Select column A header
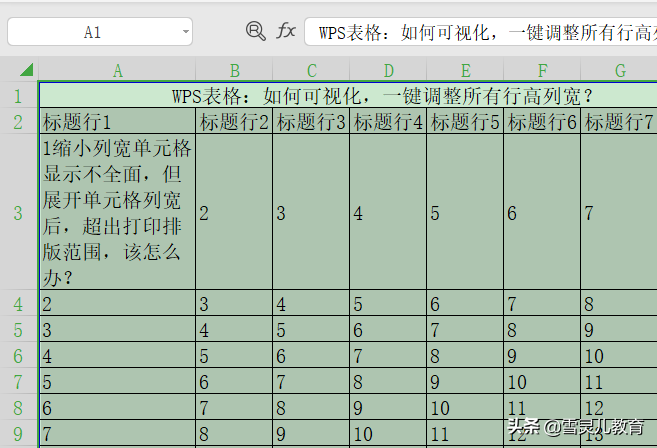 point(117,70)
